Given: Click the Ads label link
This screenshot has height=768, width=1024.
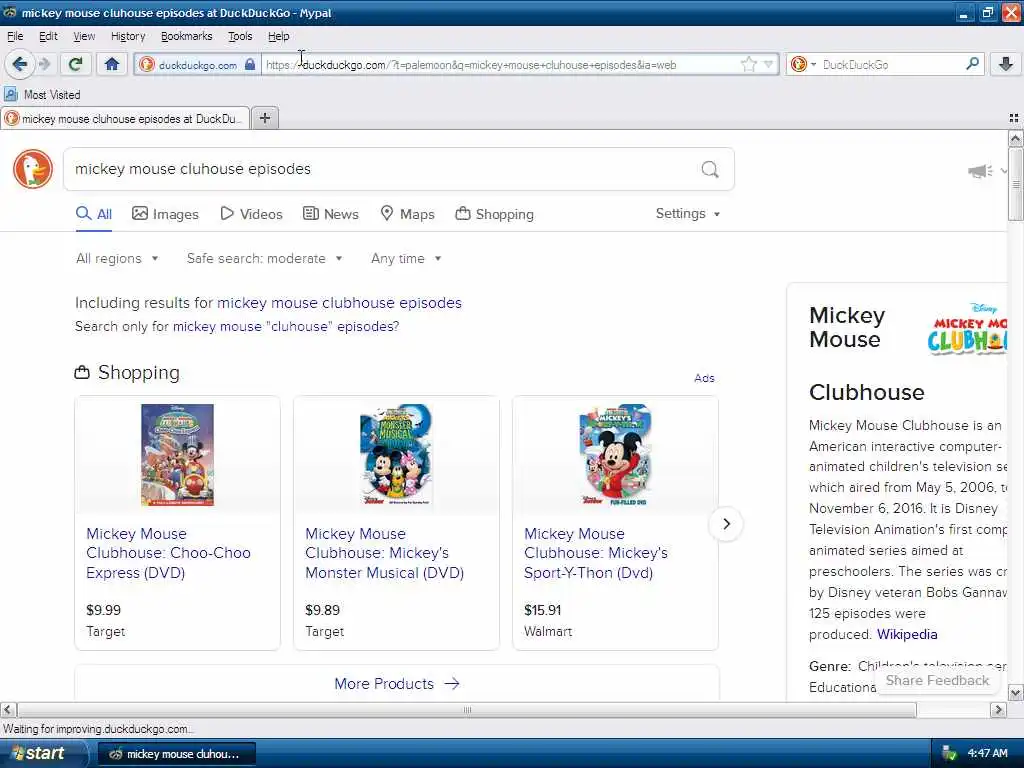Looking at the screenshot, I should (x=704, y=378).
